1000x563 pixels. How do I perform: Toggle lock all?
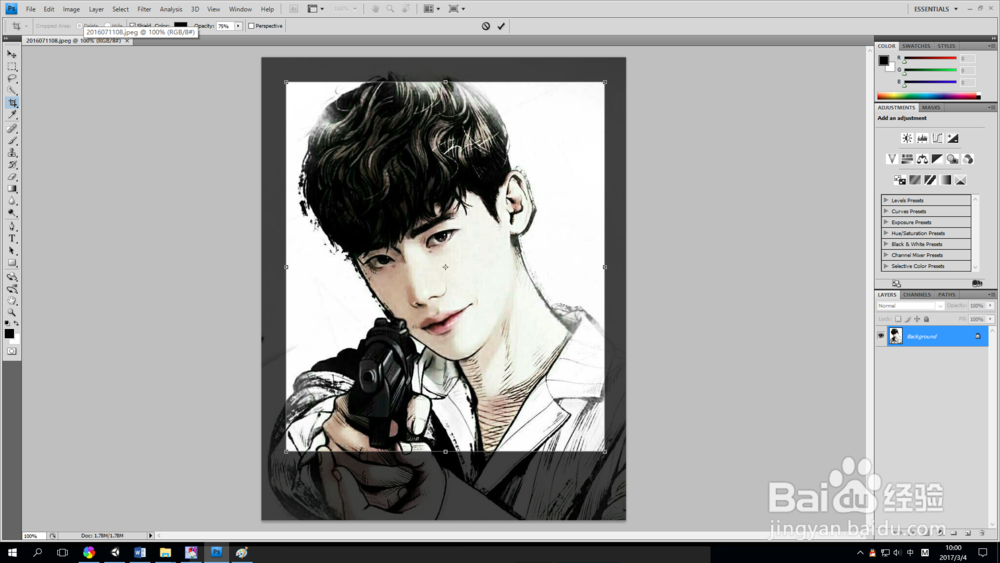pyautogui.click(x=927, y=319)
